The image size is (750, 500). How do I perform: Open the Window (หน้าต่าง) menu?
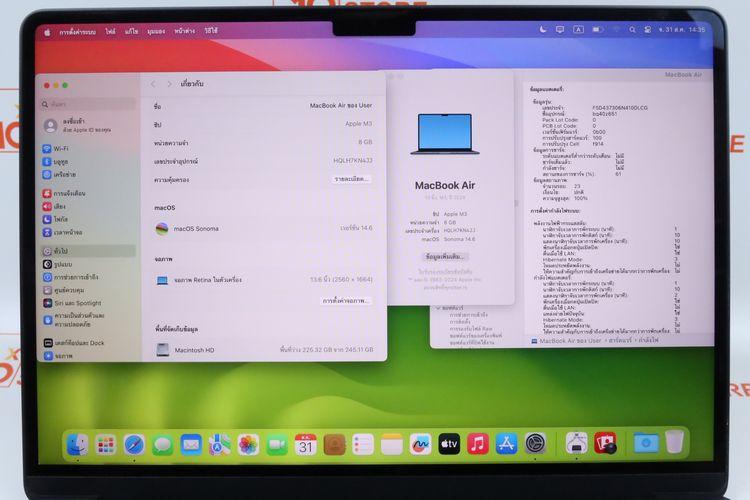point(185,31)
